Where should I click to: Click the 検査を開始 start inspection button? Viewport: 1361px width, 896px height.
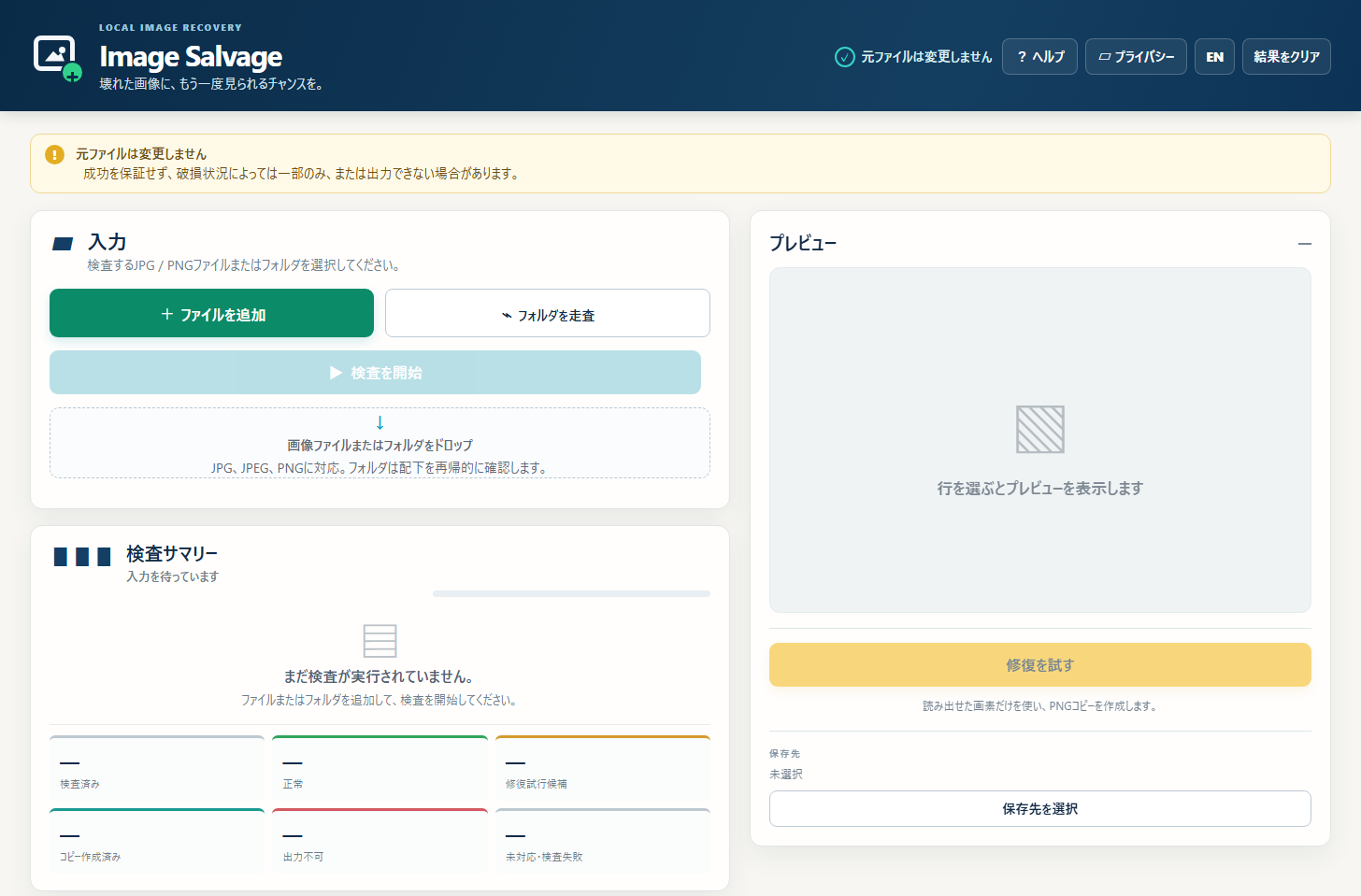pyautogui.click(x=375, y=373)
